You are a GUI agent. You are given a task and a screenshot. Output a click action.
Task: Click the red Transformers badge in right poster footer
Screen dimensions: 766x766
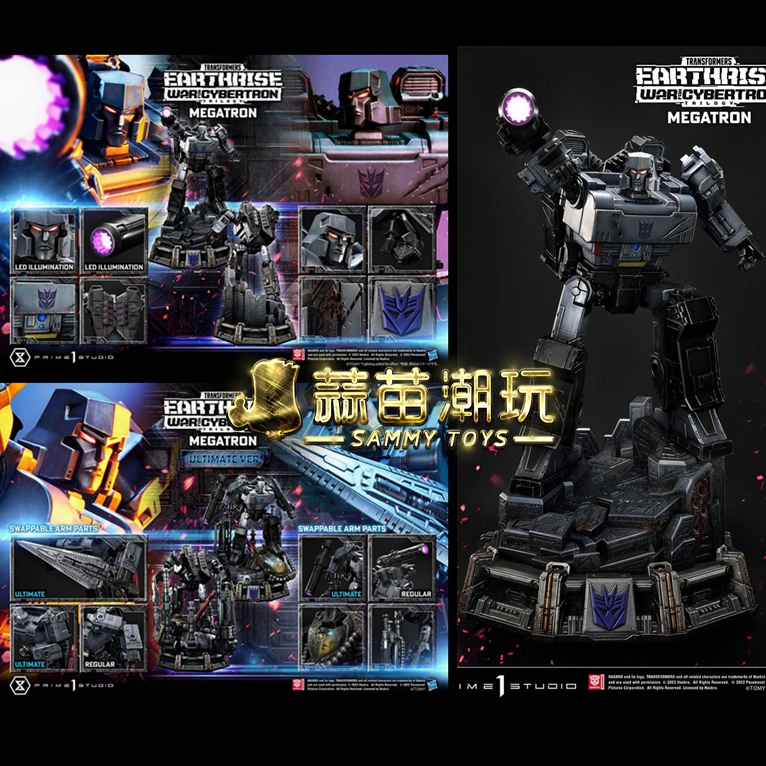click(x=596, y=681)
